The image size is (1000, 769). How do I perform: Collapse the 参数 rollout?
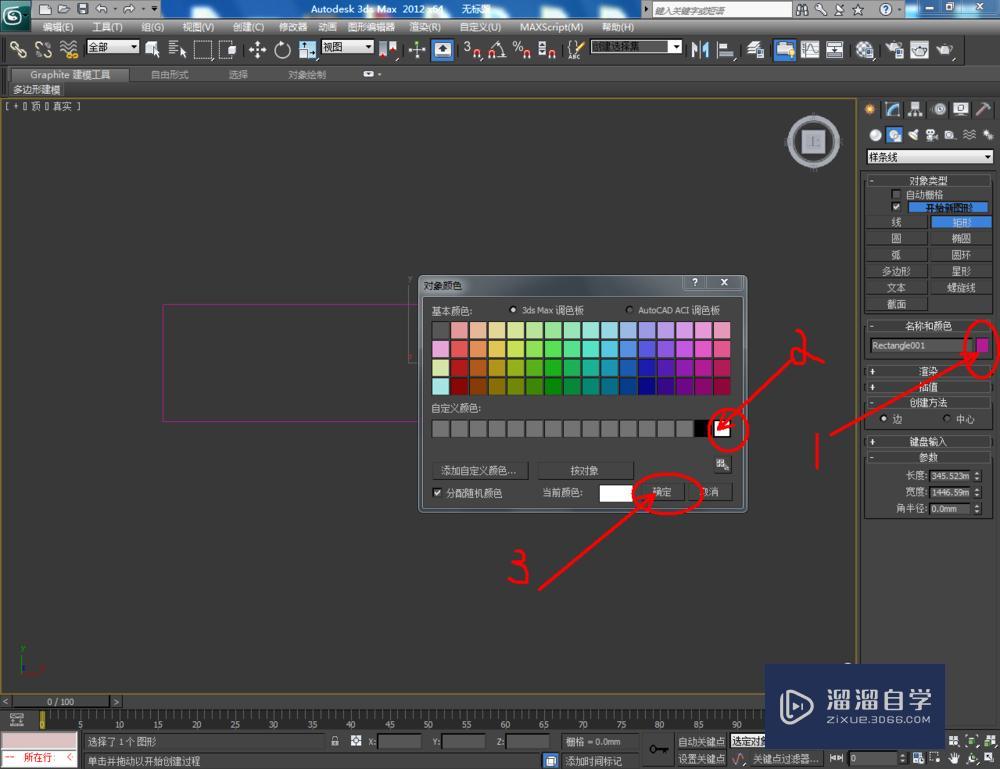pyautogui.click(x=929, y=457)
